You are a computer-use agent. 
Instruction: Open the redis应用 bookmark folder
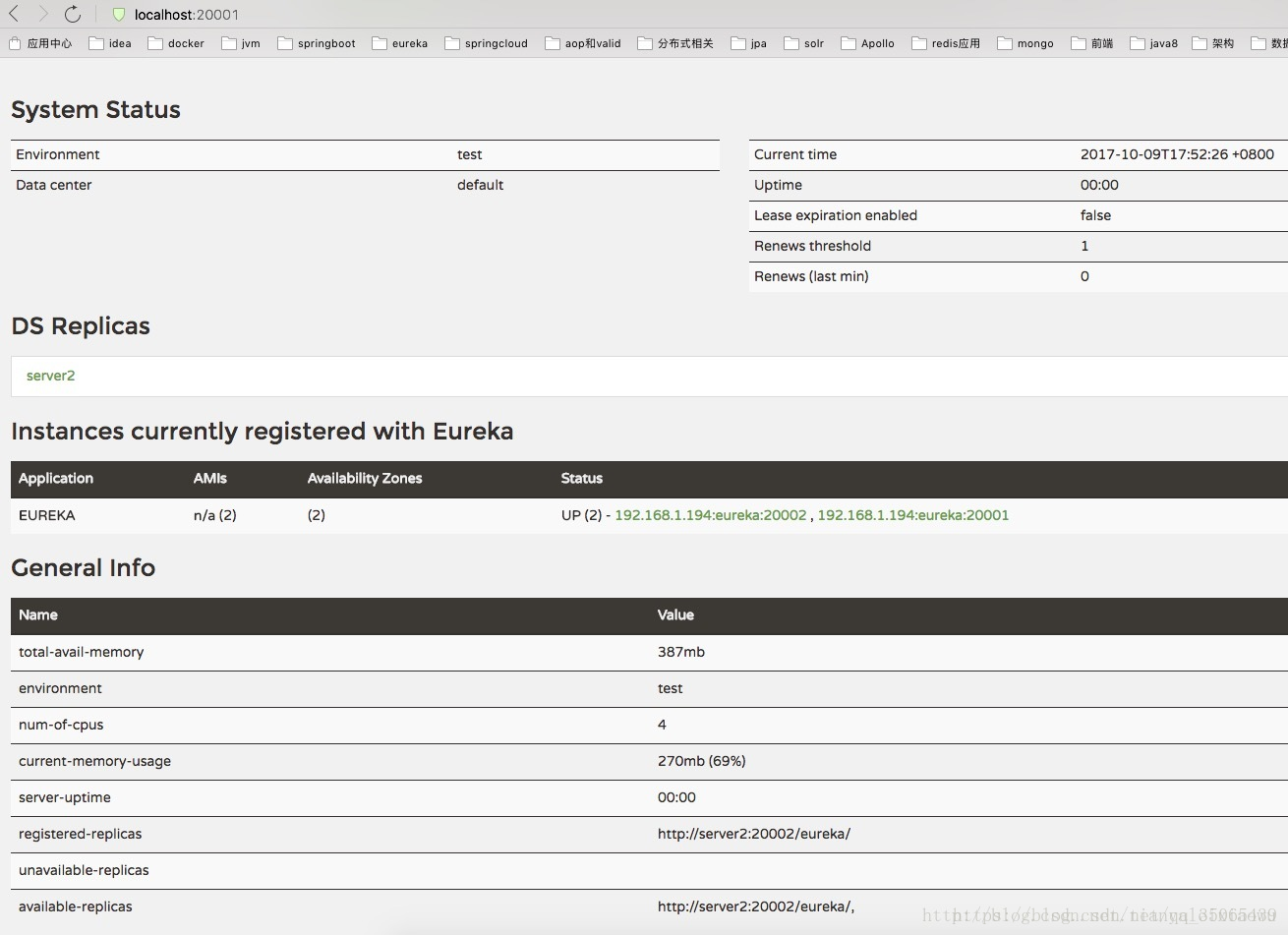(x=946, y=43)
